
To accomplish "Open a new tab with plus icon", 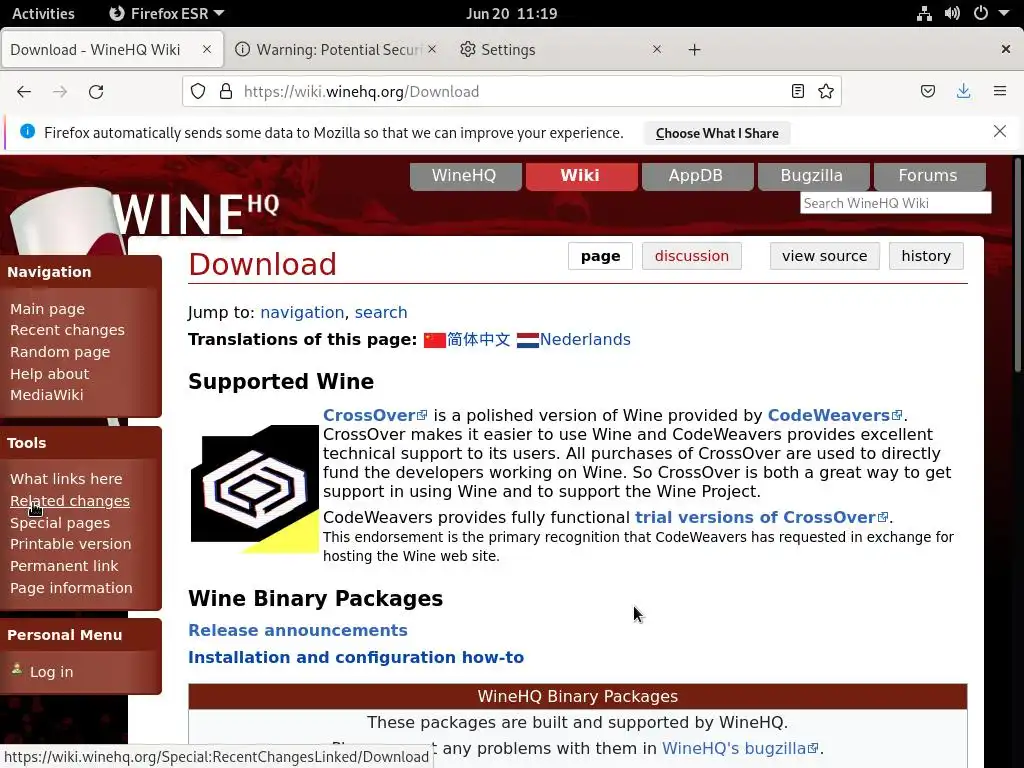I will 694,50.
